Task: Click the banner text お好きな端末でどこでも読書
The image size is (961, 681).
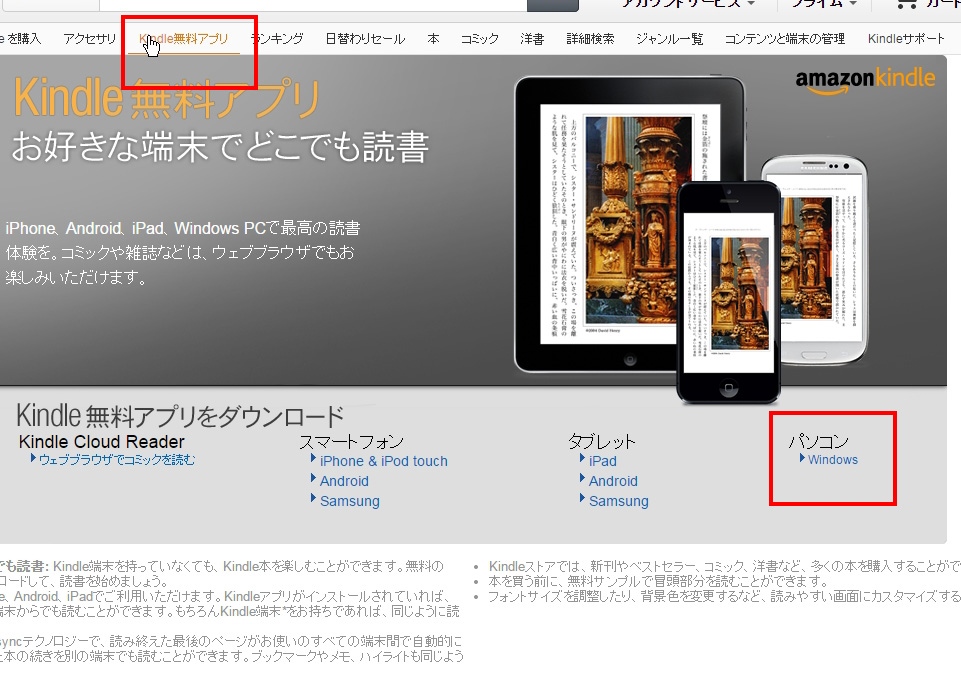Action: tap(220, 147)
